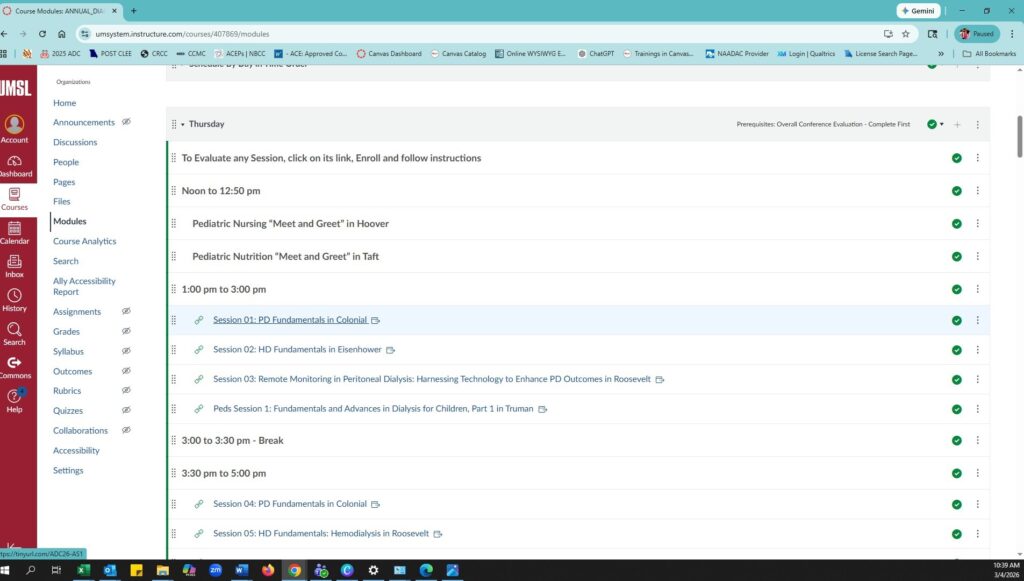Select Grades in course navigation
This screenshot has width=1024, height=581.
(x=66, y=331)
